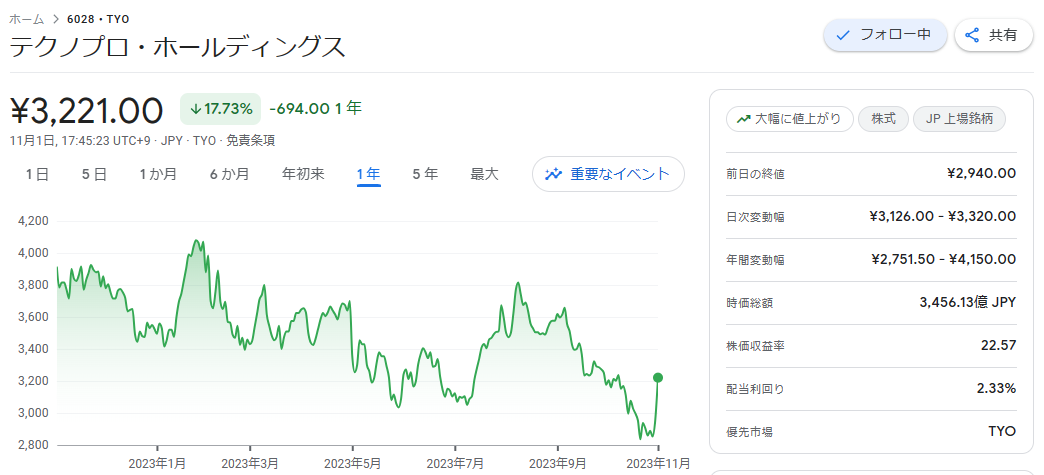
Task: Click the -694.00 1年 change text
Action: click(x=316, y=109)
